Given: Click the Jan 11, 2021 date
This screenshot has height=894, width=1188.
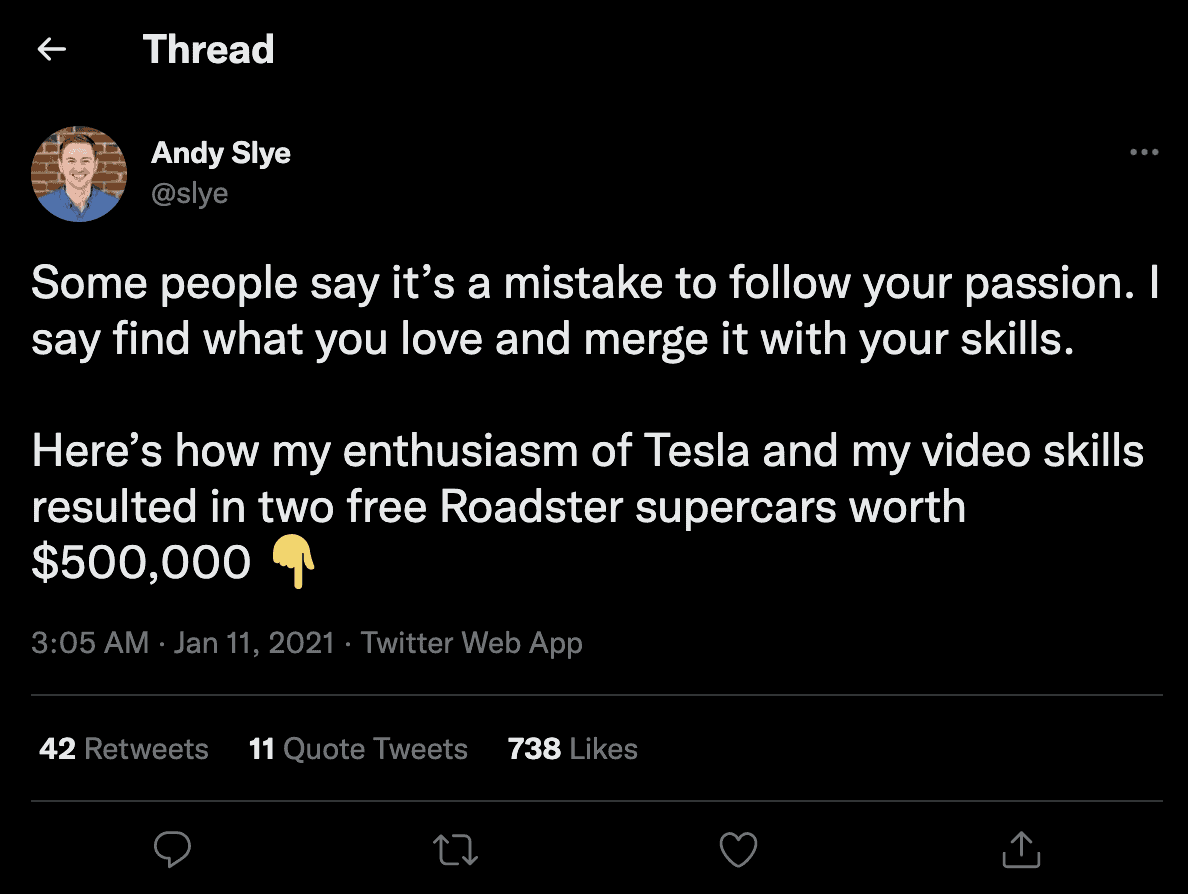Looking at the screenshot, I should coord(254,642).
